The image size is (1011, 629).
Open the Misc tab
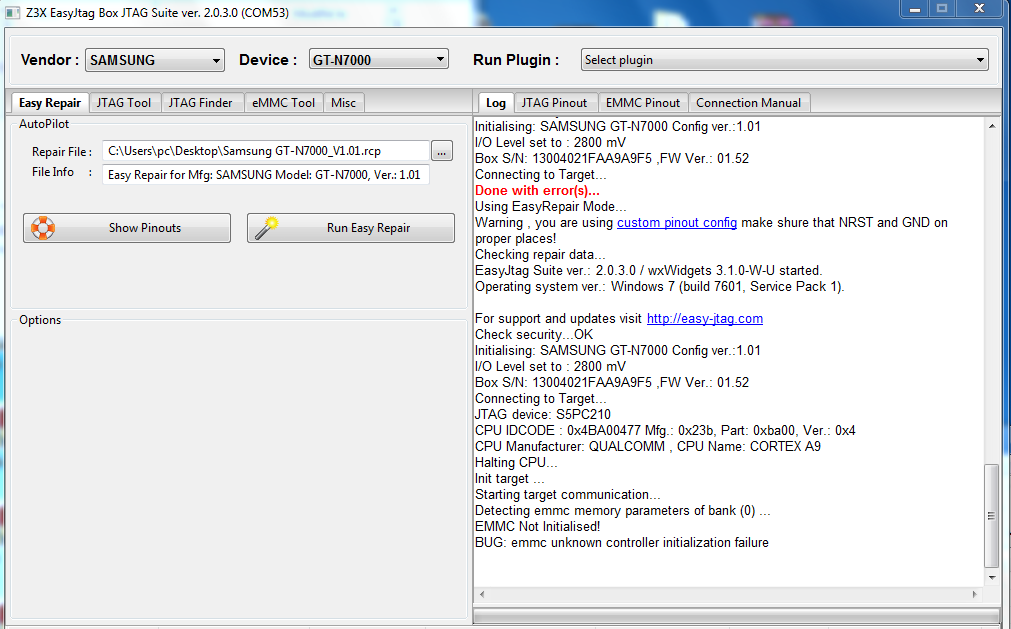coord(344,102)
